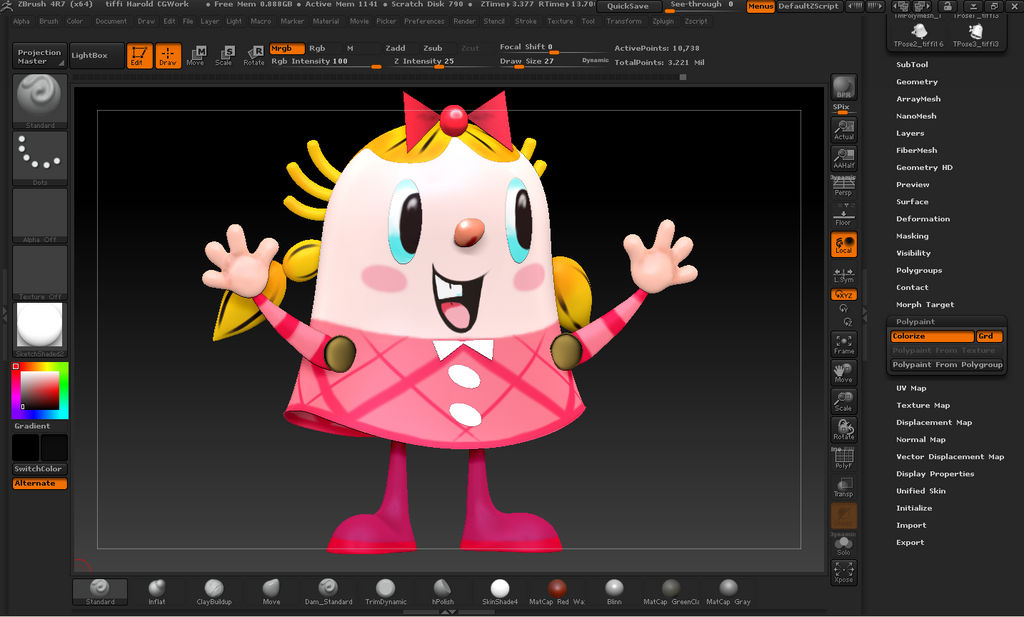Click the Scale view navigation icon on right shelf
This screenshot has height=617, width=1024.
(x=844, y=401)
